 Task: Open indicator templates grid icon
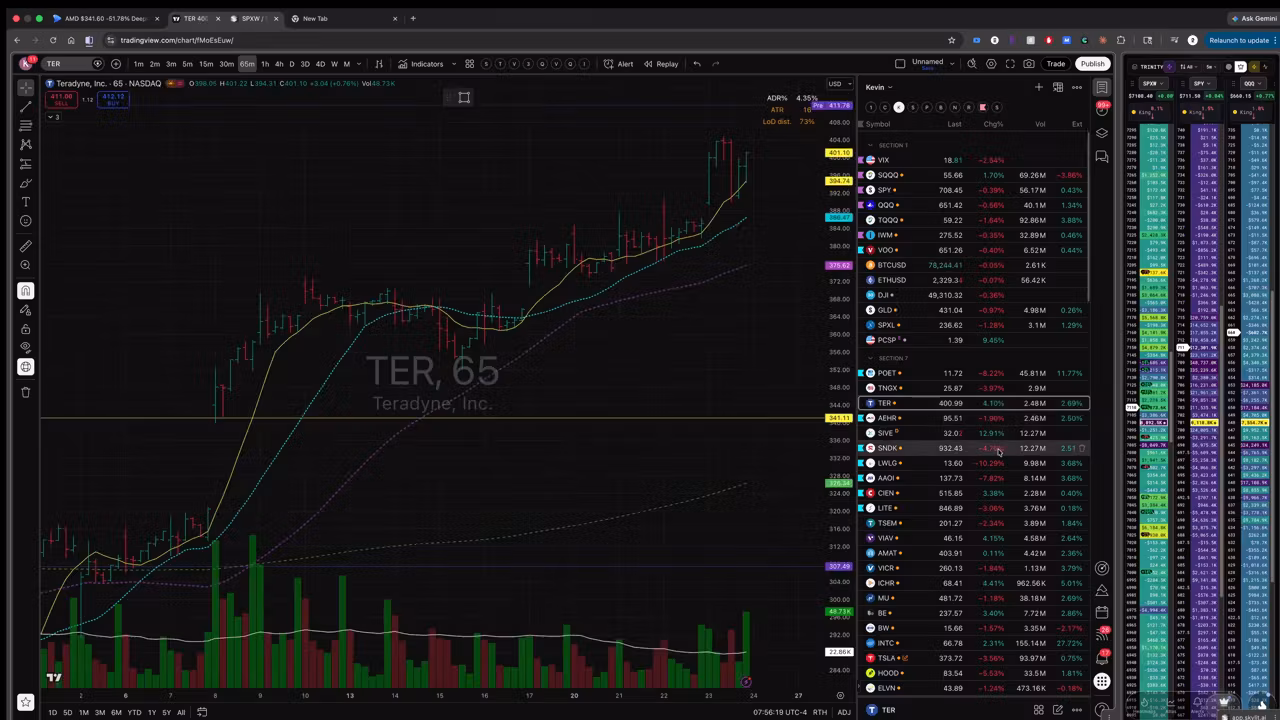469,64
